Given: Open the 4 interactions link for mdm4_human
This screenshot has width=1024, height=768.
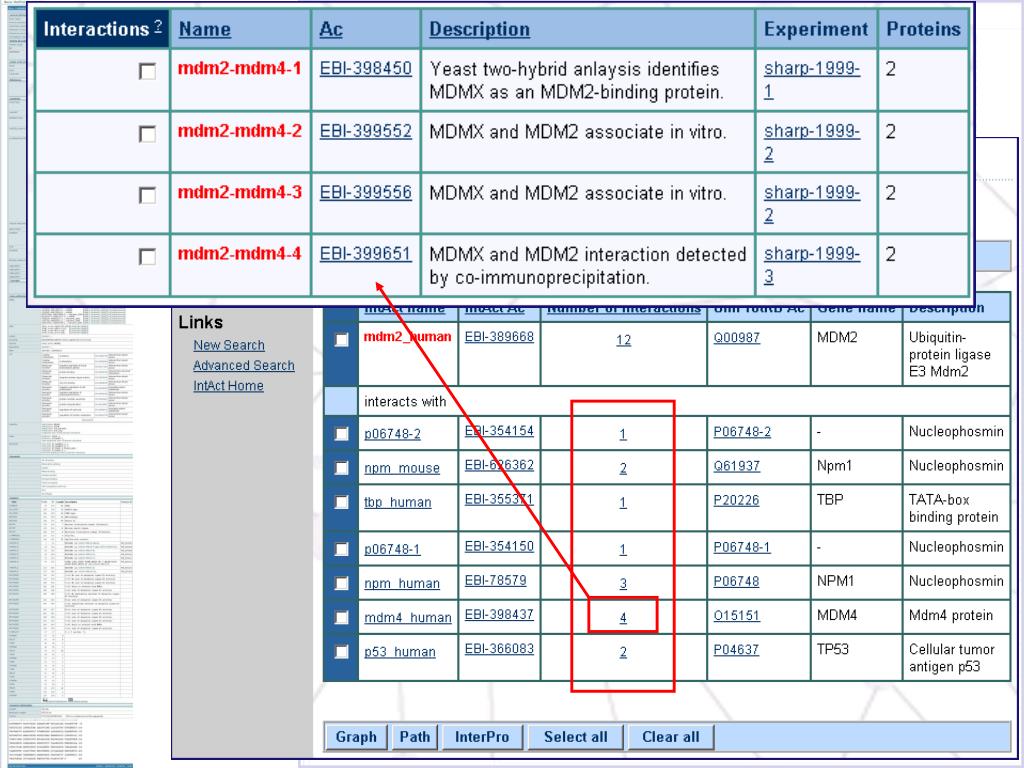Looking at the screenshot, I should [x=623, y=617].
